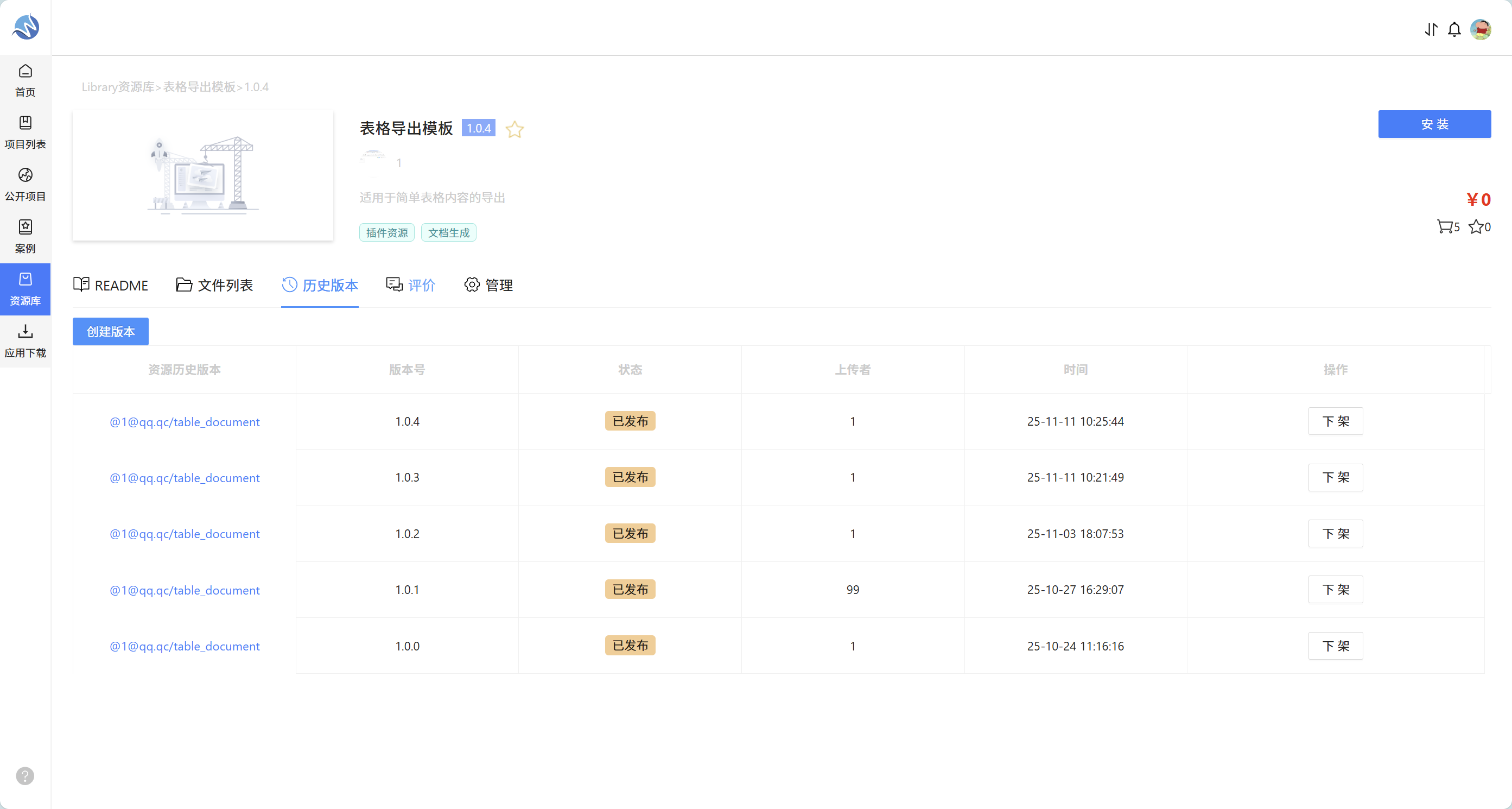Click the 插件资源 tag
Viewport: 1512px width, 809px height.
387,232
